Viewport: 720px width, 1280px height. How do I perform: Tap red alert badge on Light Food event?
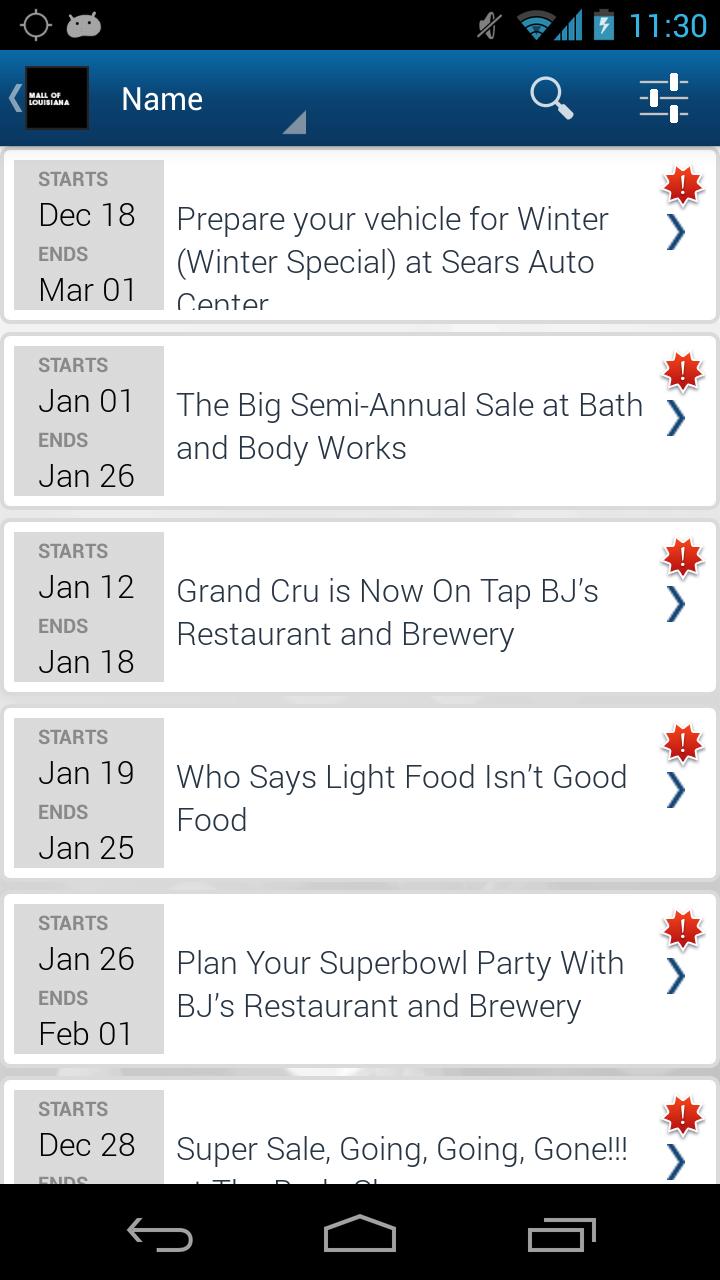(683, 744)
